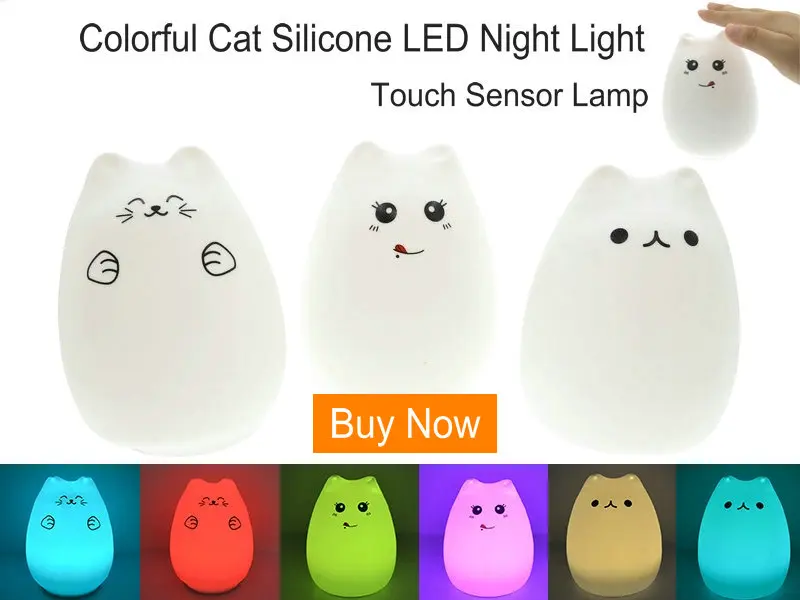This screenshot has height=600, width=800.
Task: Click the w-shaped mouth on right cat
Action: [x=655, y=239]
